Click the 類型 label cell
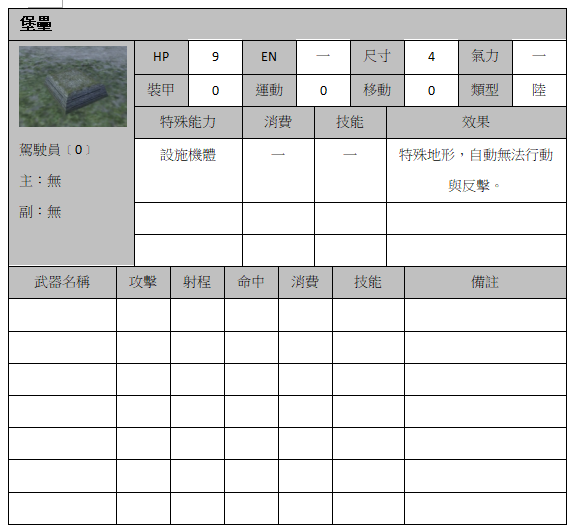The width and height of the screenshot is (575, 532). 485,91
